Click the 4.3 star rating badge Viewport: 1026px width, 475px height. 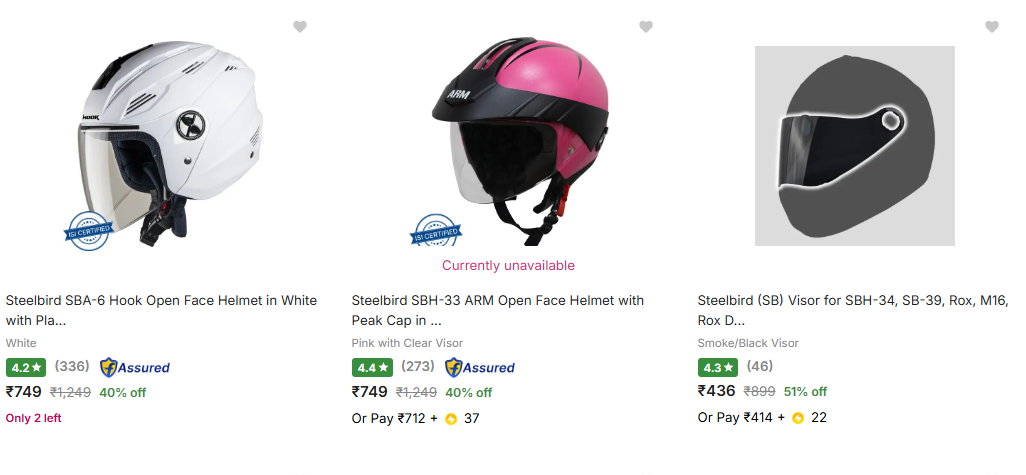tap(718, 367)
